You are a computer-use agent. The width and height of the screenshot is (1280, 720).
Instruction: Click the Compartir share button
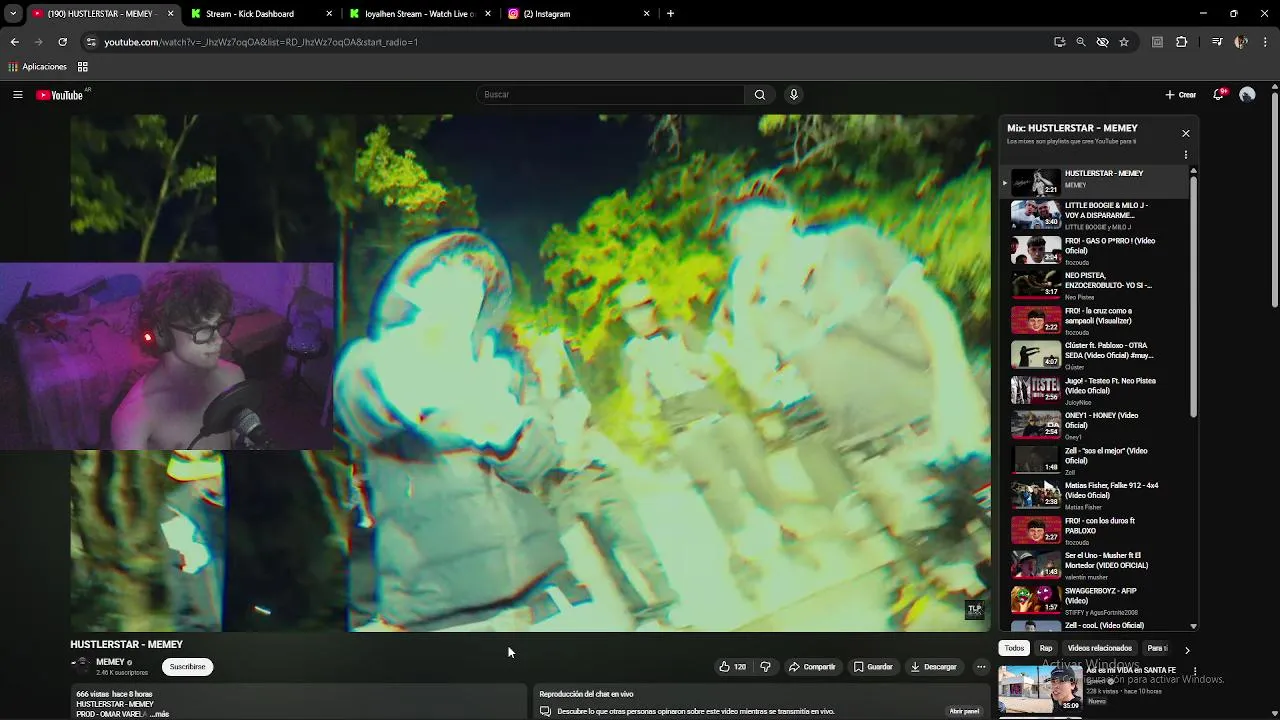click(812, 667)
